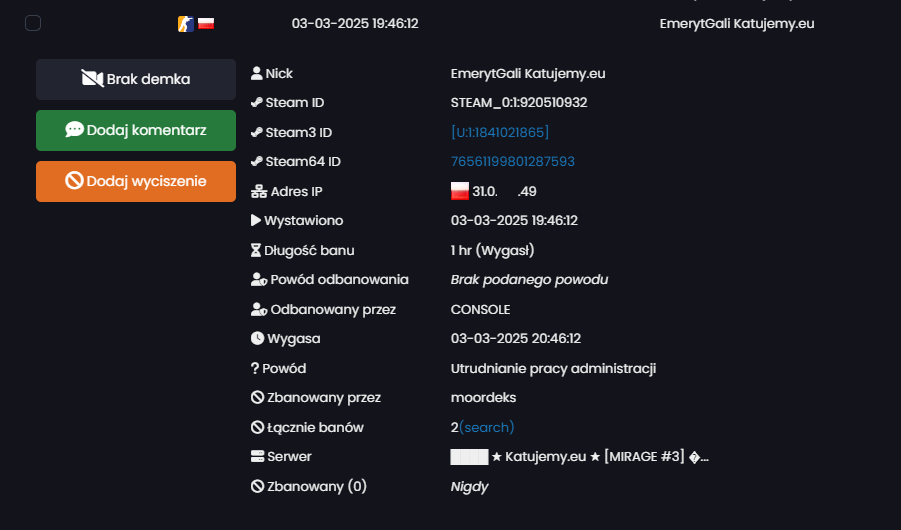The image size is (901, 530).
Task: Add a comment with Dodaj komentarz
Action: 136,130
